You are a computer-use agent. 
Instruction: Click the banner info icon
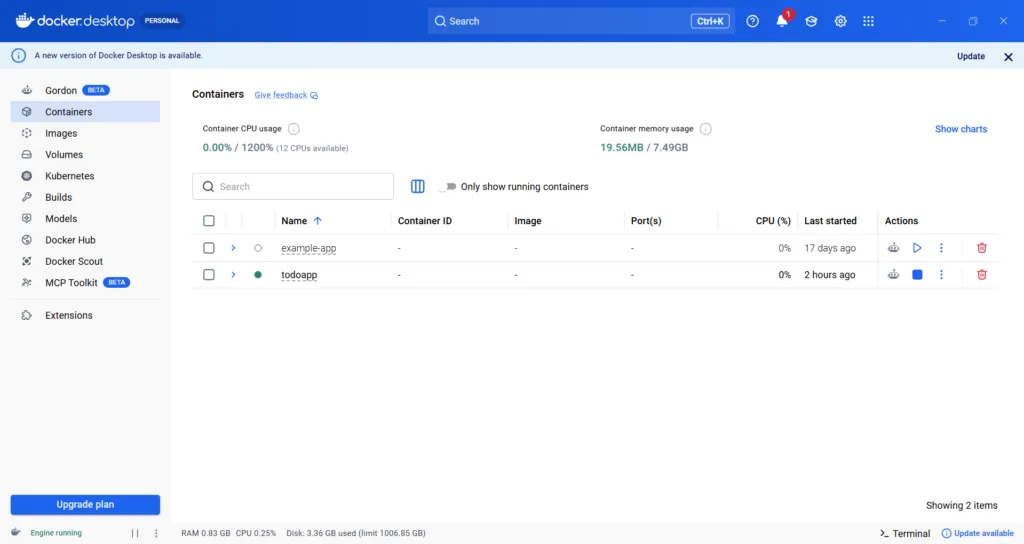click(18, 56)
